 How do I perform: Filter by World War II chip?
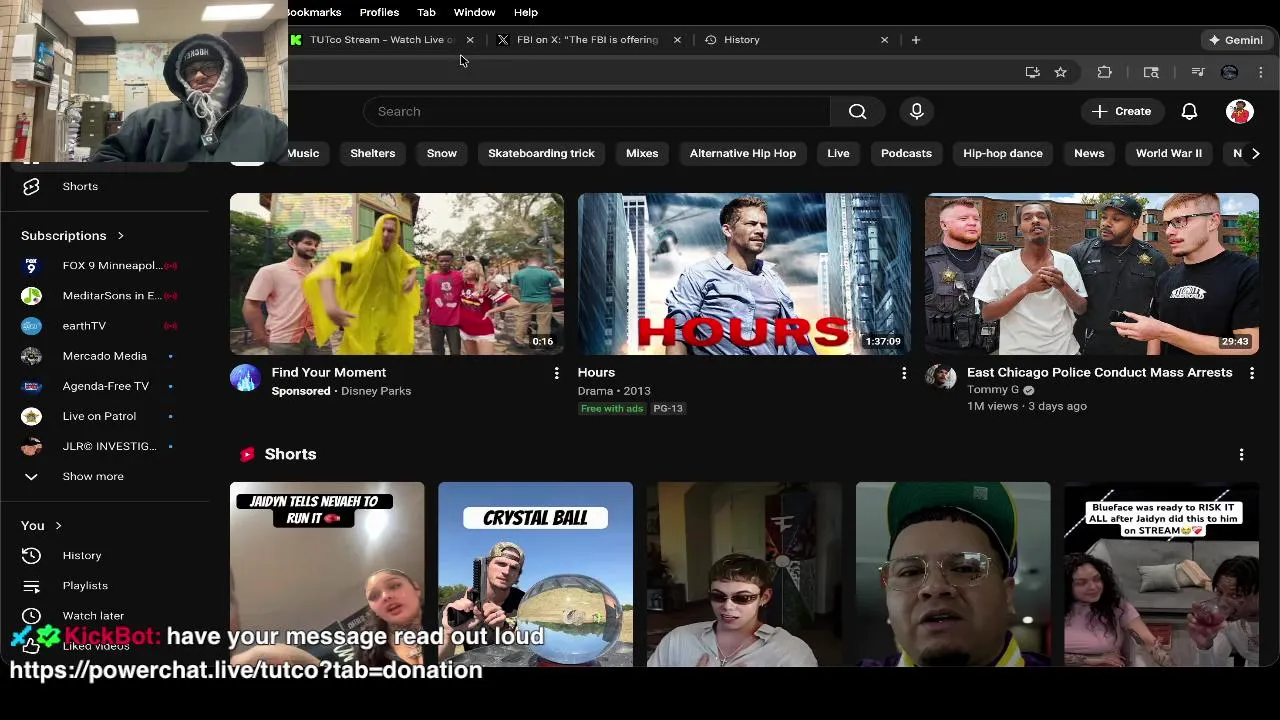pos(1168,153)
